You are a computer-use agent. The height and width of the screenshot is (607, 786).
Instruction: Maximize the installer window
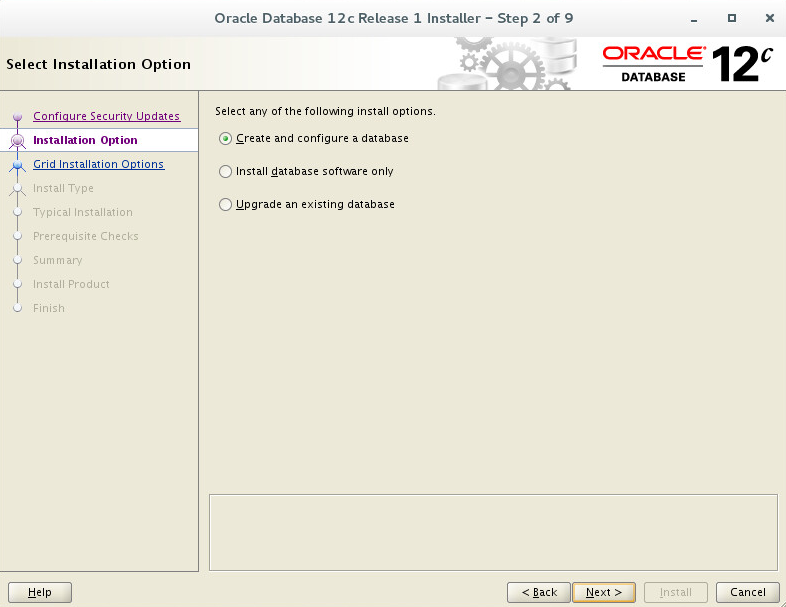coord(732,18)
